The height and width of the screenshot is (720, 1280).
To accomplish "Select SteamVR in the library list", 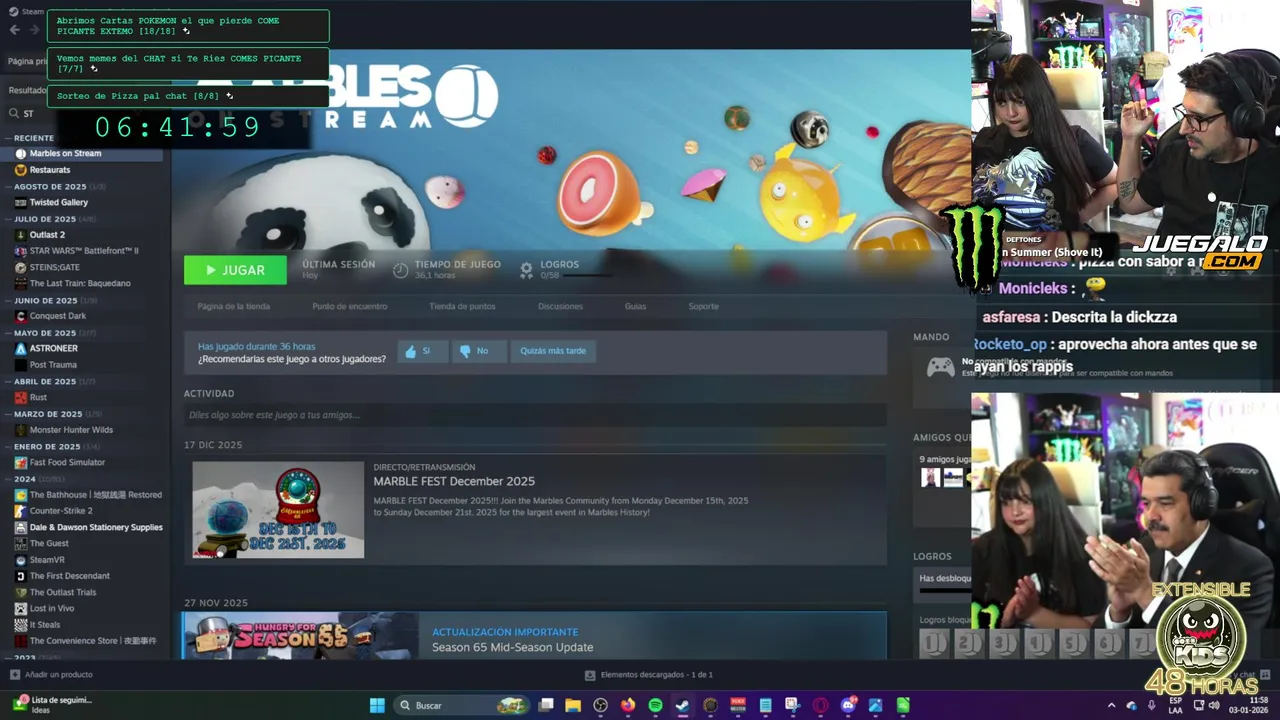I will [x=47, y=560].
